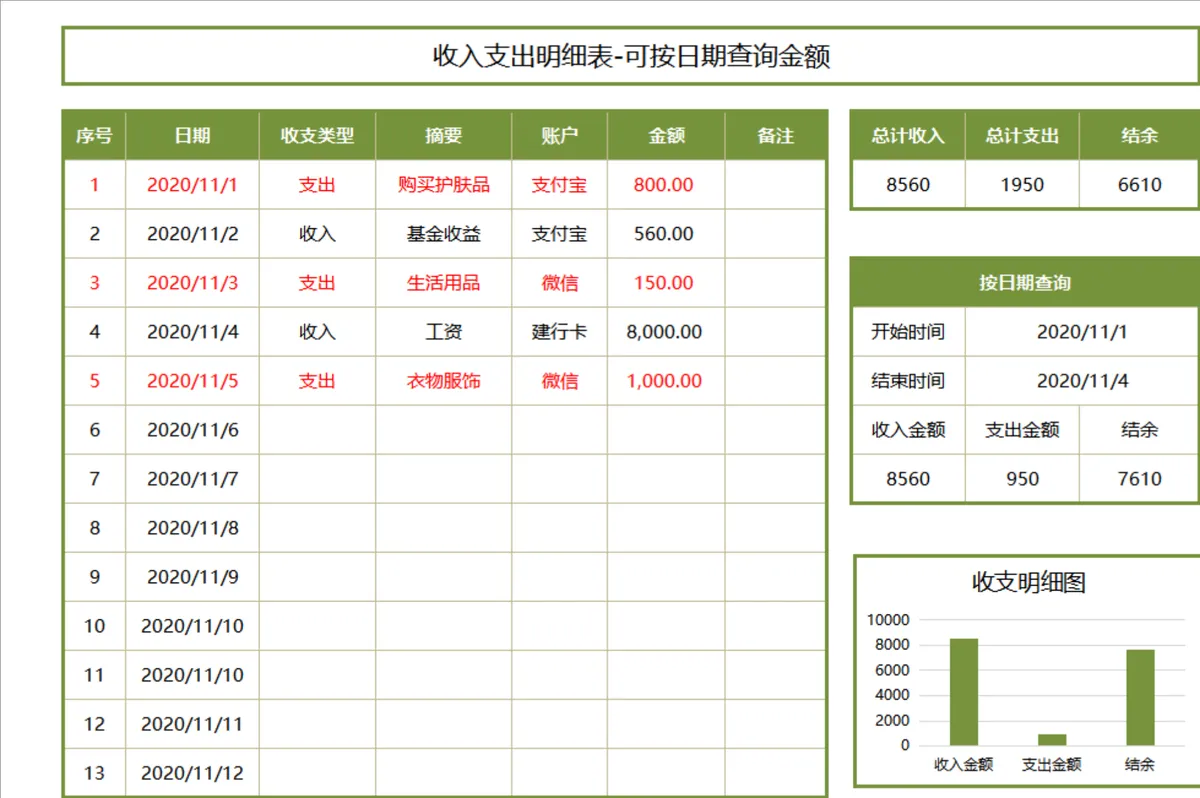Image resolution: width=1200 pixels, height=798 pixels.
Task: Select date cell 2020/11/8
Action: point(193,528)
